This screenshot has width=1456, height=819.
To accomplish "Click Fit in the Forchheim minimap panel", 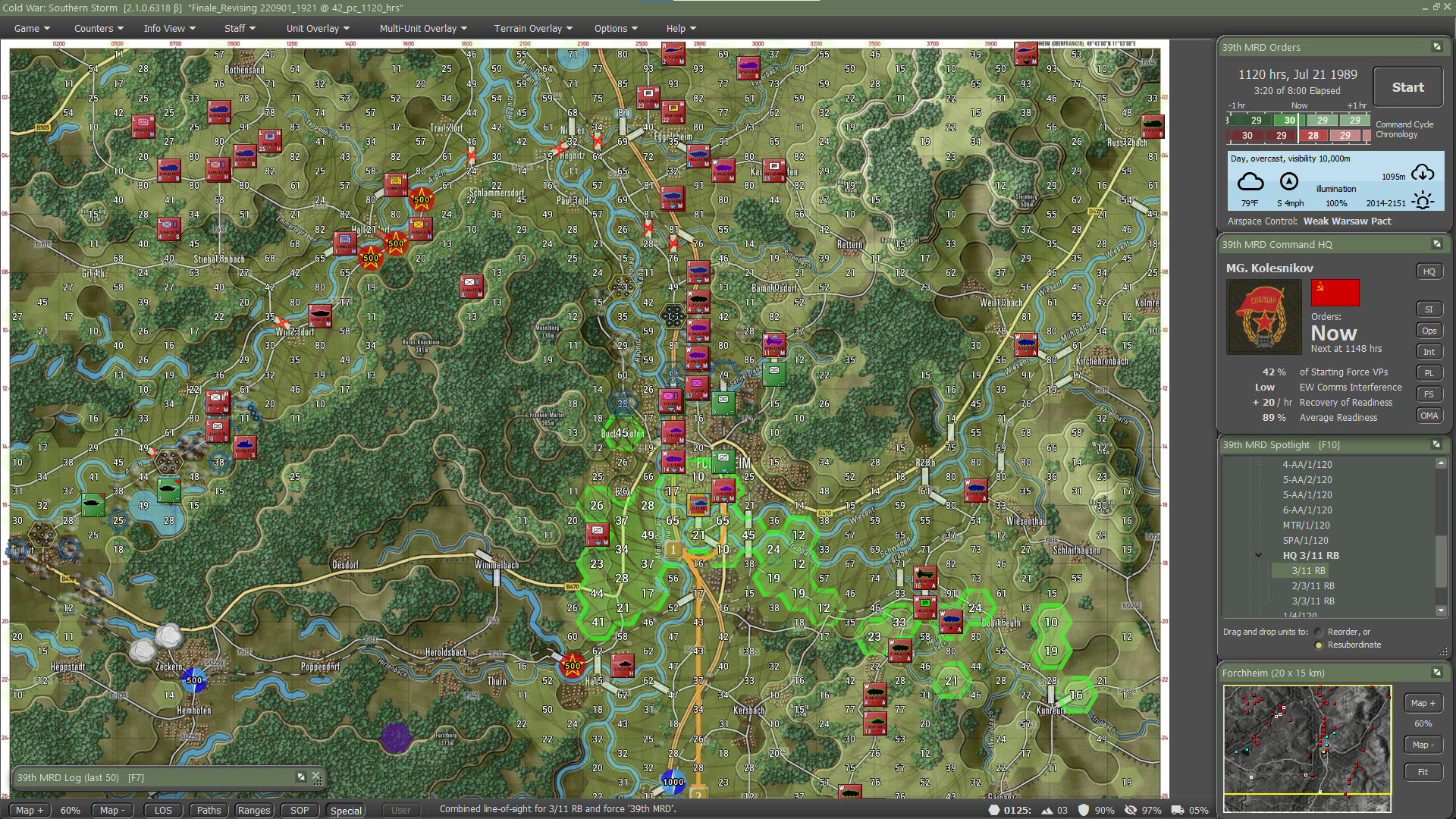I will coord(1423,771).
